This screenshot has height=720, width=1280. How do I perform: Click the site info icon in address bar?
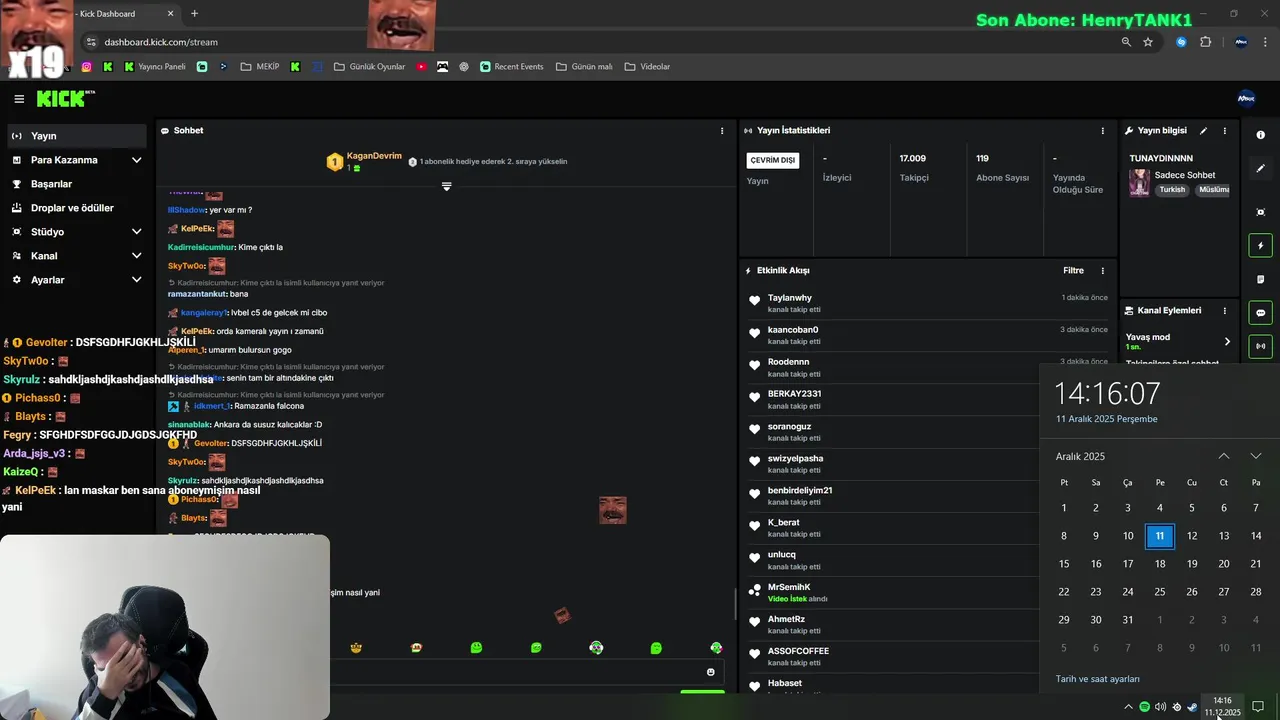coord(91,42)
